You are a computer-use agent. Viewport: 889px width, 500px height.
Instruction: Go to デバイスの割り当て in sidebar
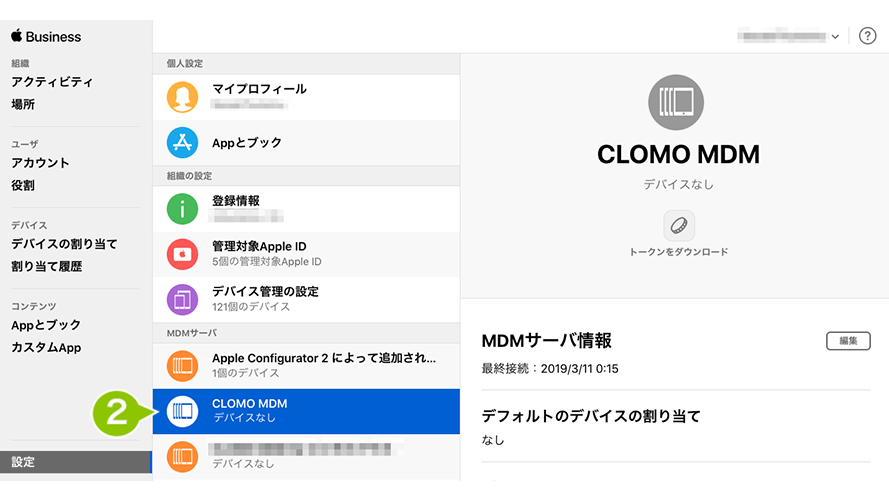64,244
